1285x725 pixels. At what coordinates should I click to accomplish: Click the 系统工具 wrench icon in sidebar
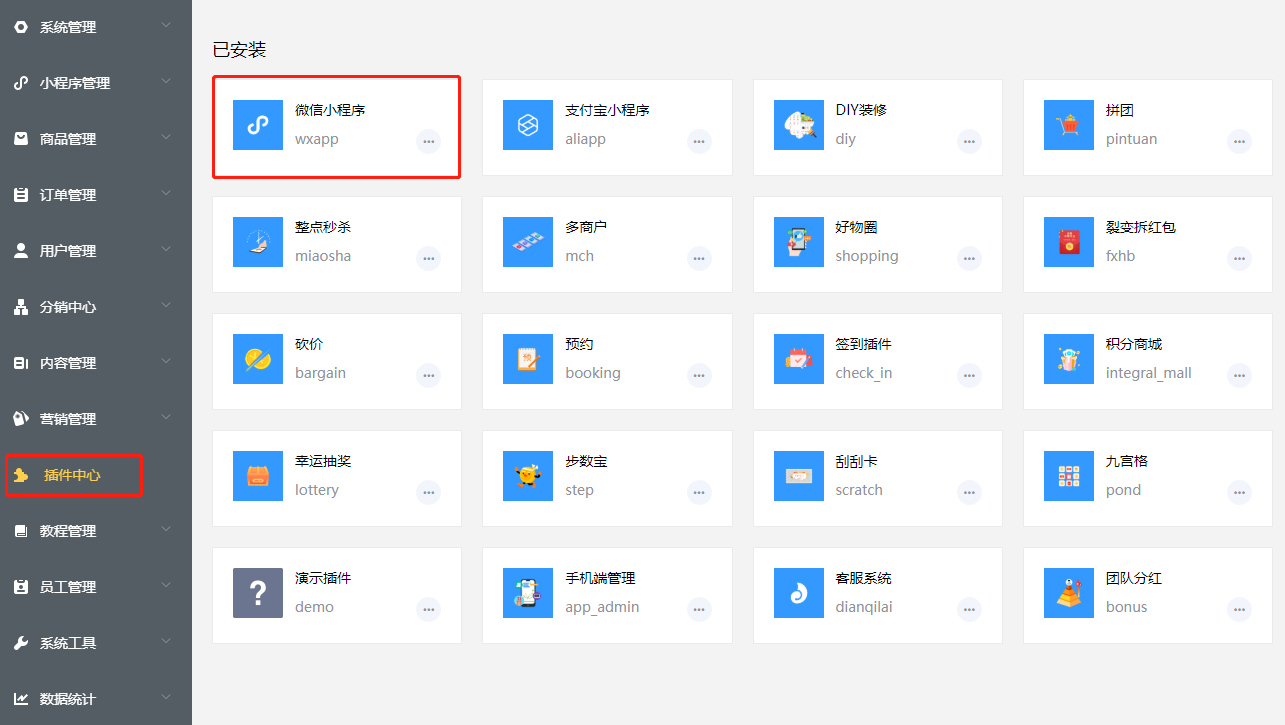21,643
